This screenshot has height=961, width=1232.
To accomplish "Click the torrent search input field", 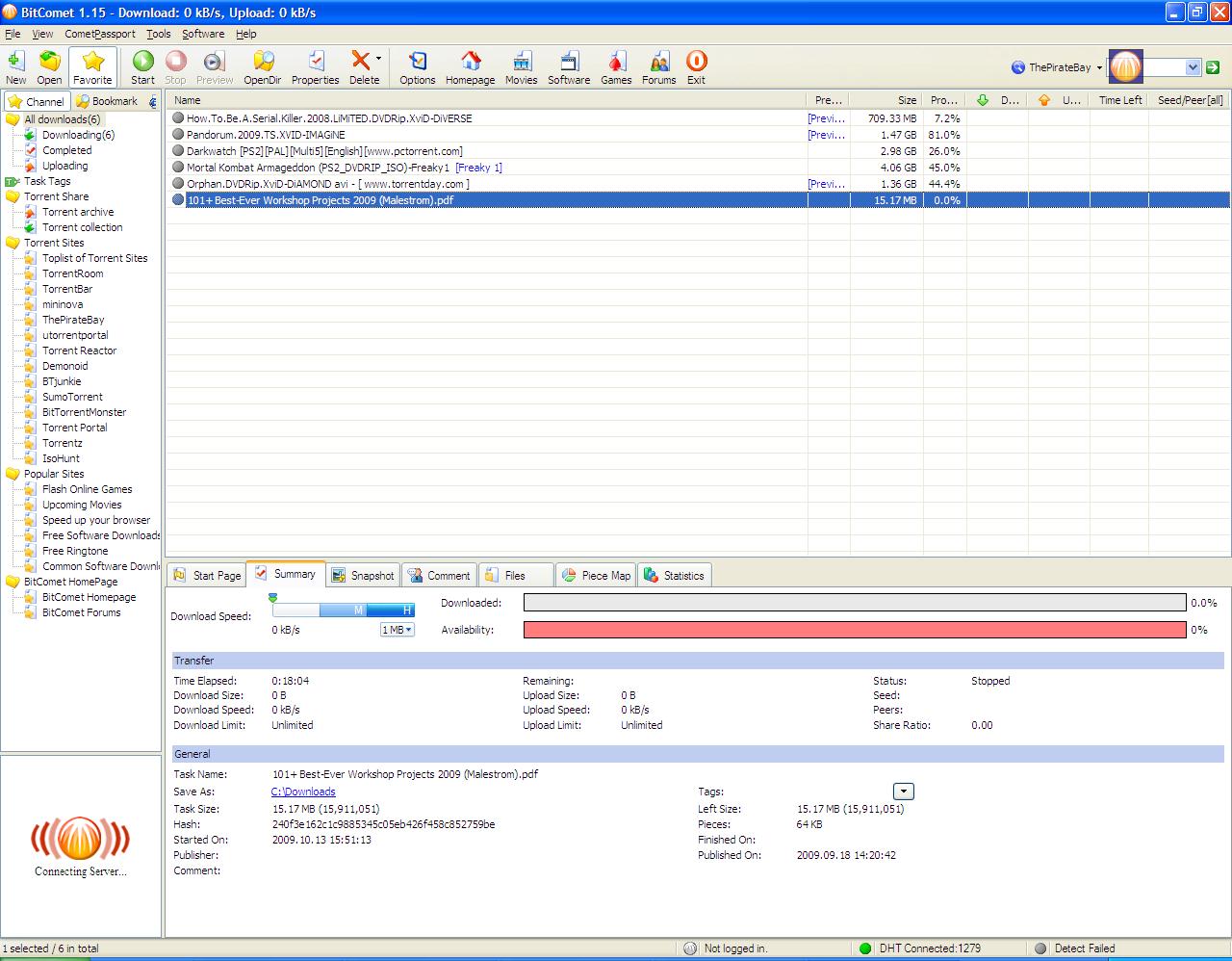I will 1163,67.
